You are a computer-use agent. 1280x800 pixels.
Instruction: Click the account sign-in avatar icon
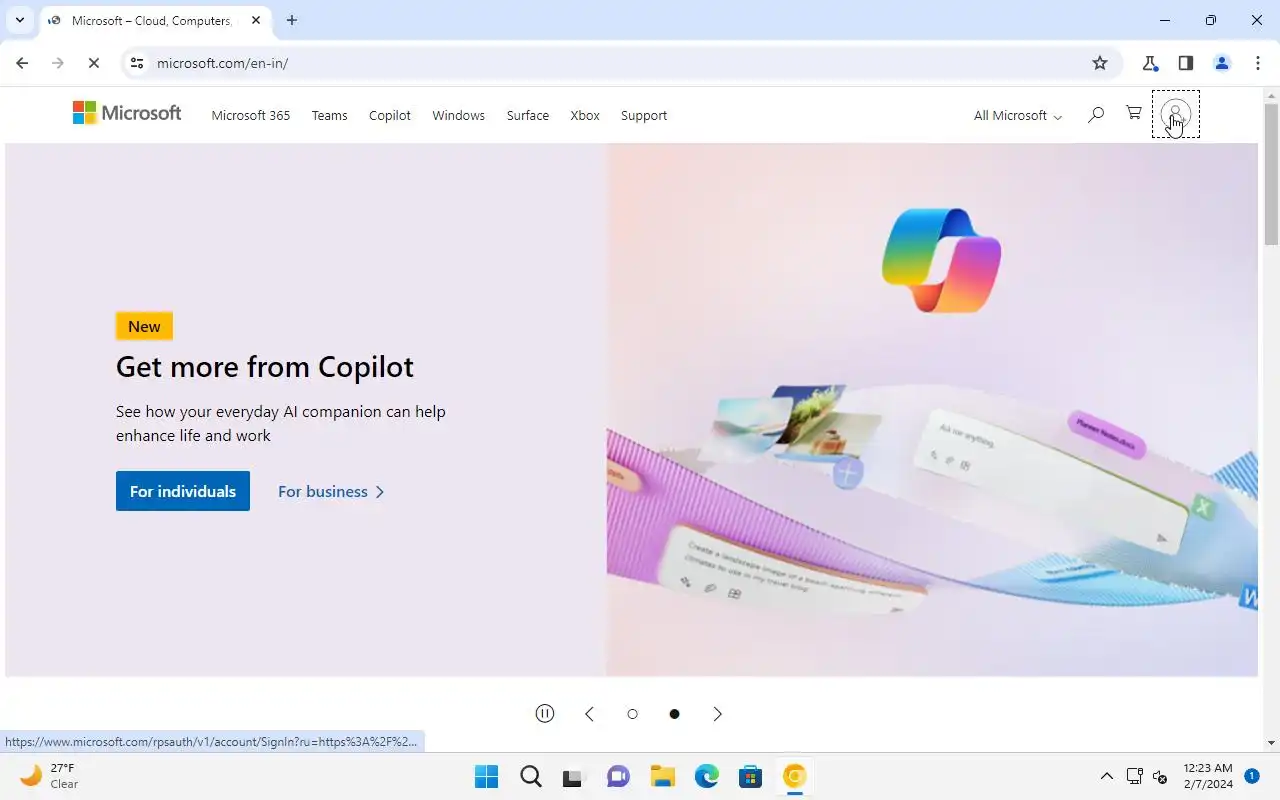point(1175,114)
